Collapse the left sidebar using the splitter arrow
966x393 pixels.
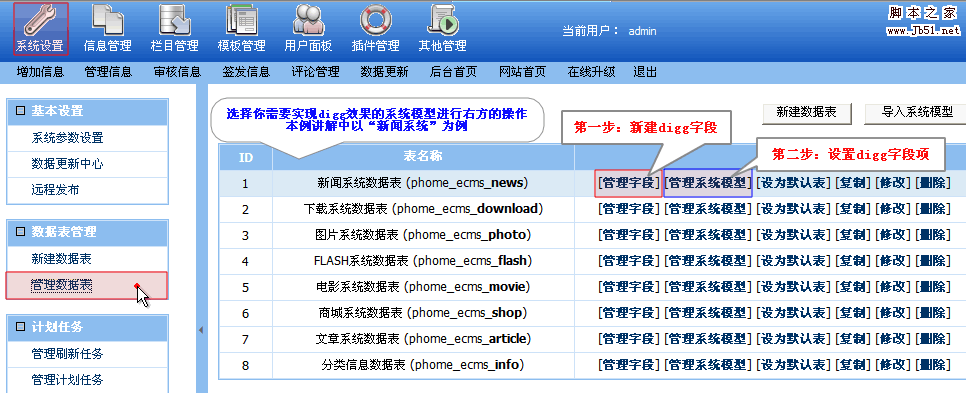point(201,330)
